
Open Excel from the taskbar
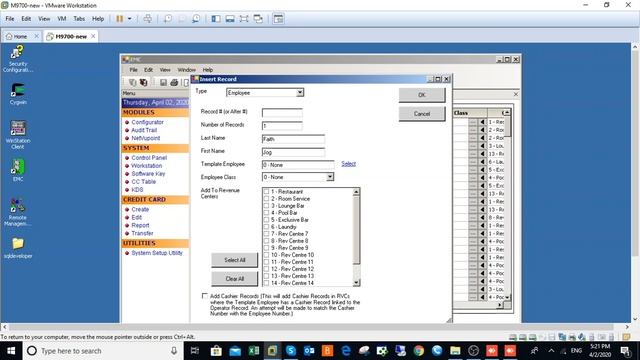[254, 351]
